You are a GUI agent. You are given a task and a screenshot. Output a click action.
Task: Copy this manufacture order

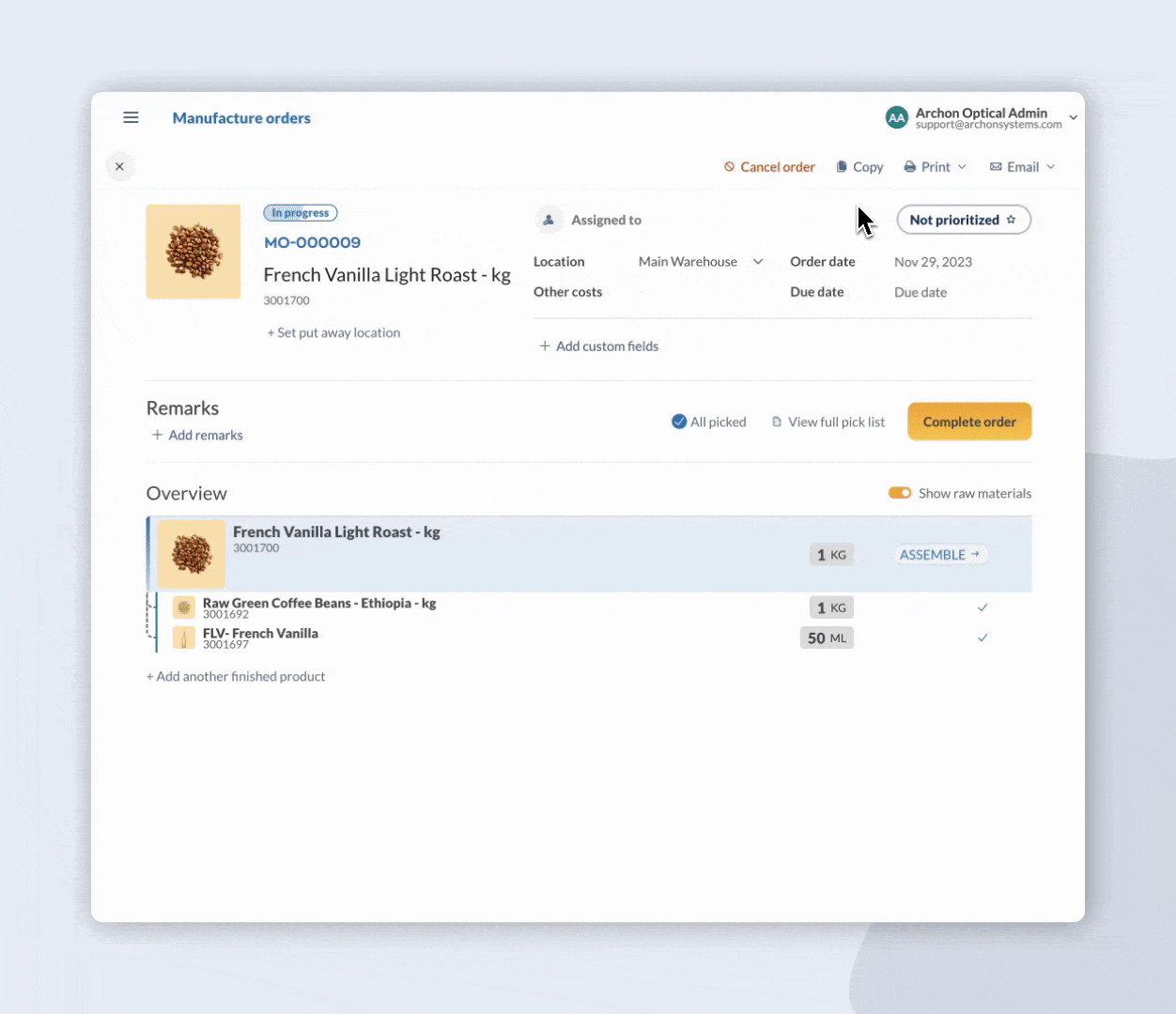[x=859, y=167]
